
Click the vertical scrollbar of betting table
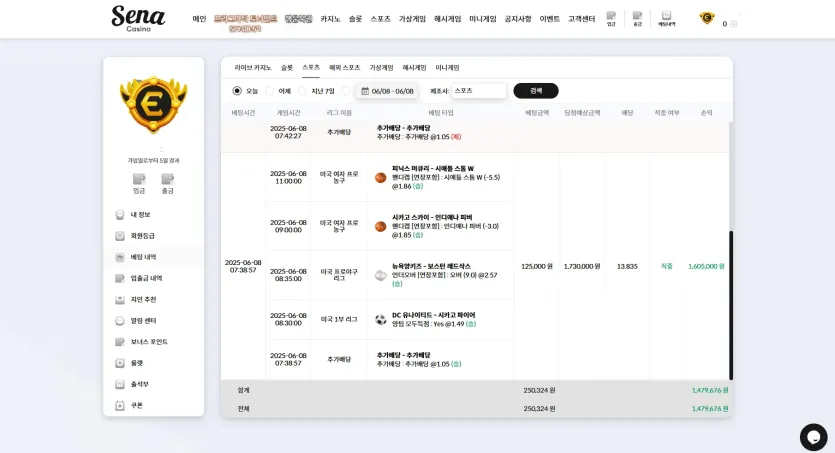coord(731,305)
